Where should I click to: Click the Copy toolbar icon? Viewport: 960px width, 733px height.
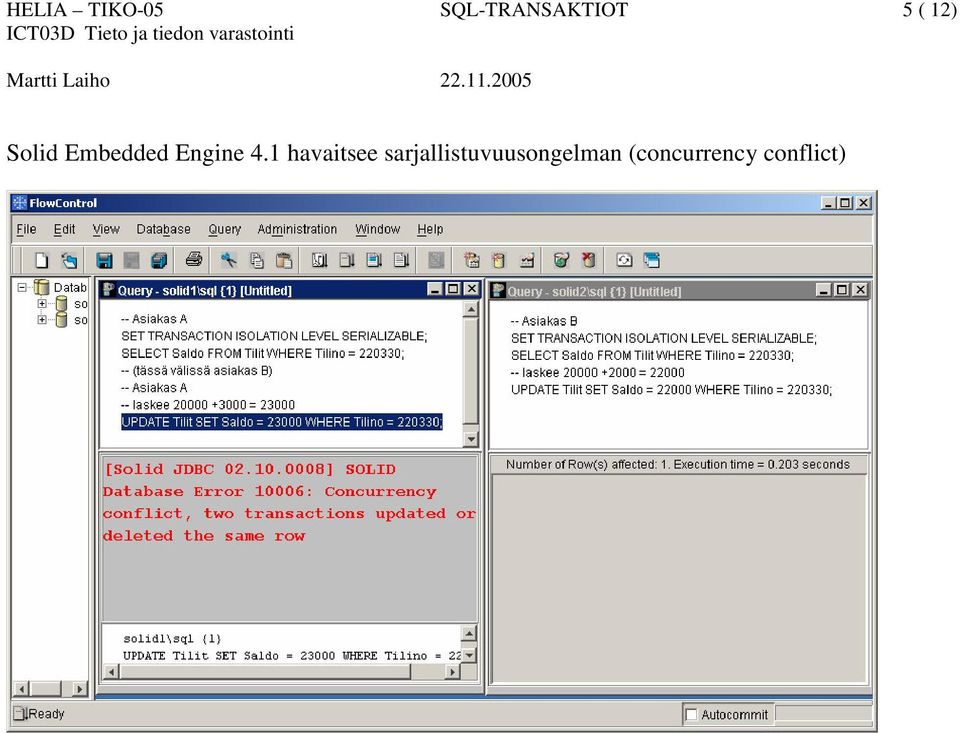(x=257, y=260)
